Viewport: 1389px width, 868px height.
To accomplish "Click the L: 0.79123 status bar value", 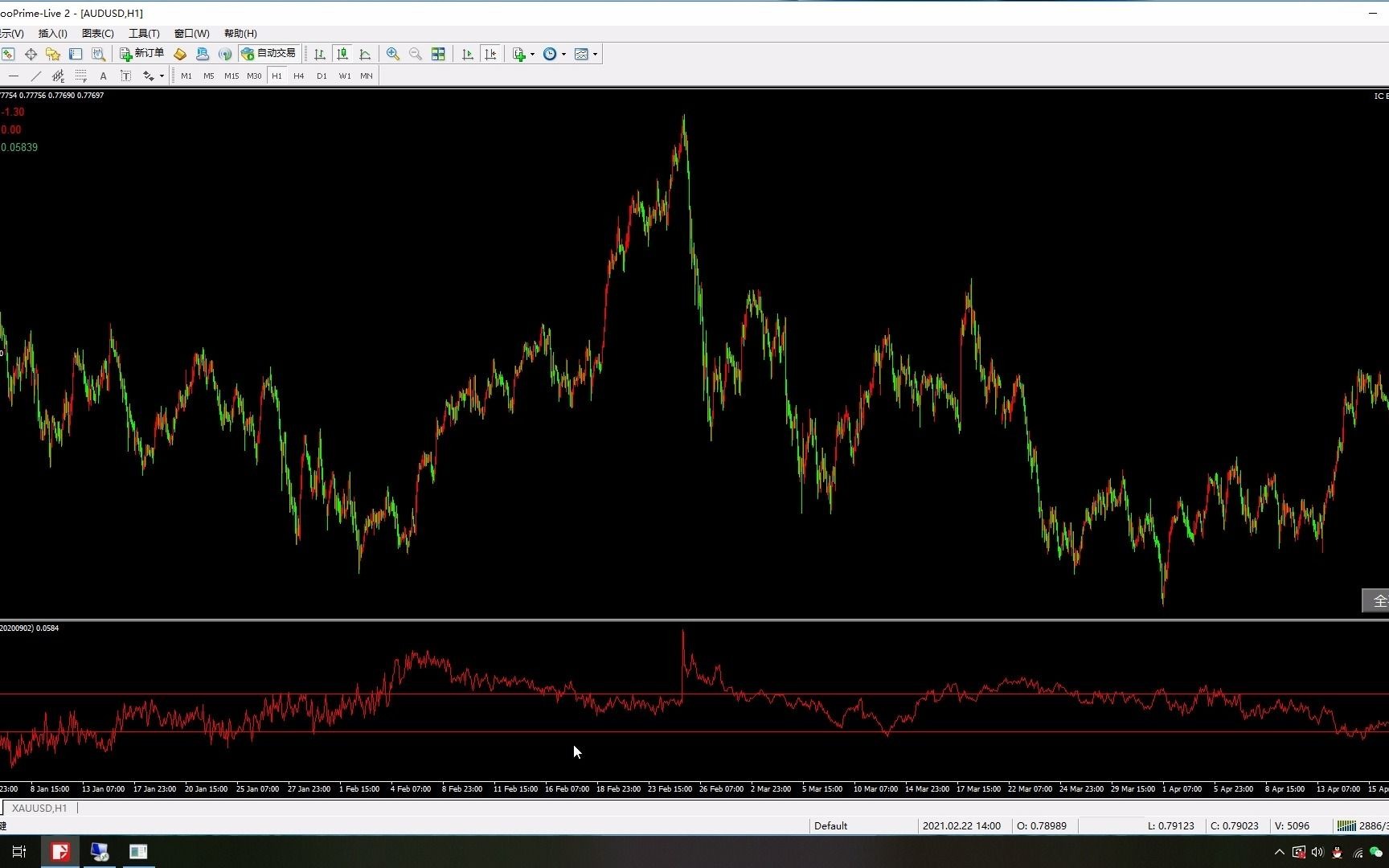I will (x=1171, y=825).
